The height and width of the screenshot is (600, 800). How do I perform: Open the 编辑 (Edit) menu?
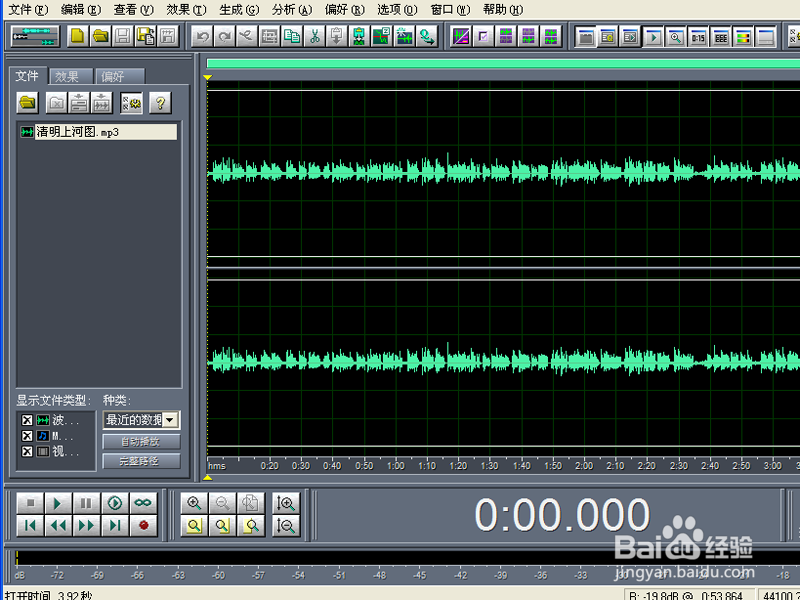point(81,9)
